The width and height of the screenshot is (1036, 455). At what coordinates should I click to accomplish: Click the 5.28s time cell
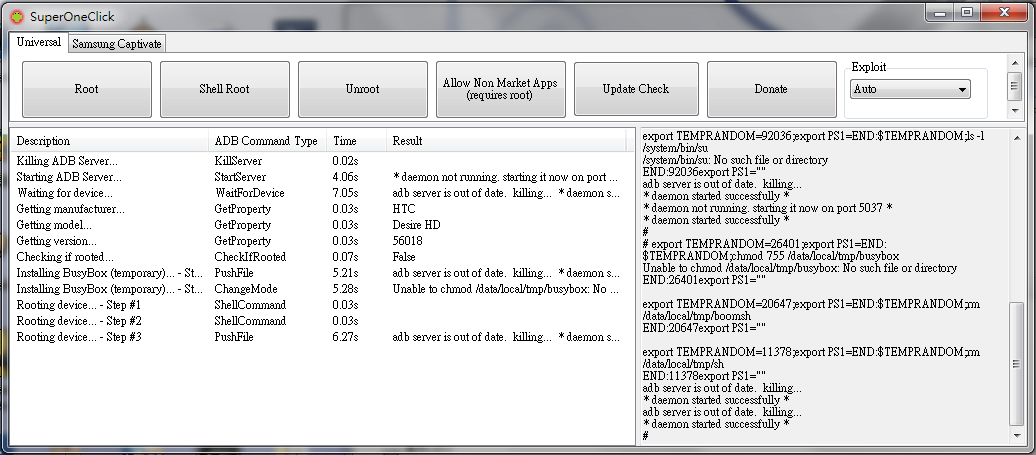tap(345, 289)
